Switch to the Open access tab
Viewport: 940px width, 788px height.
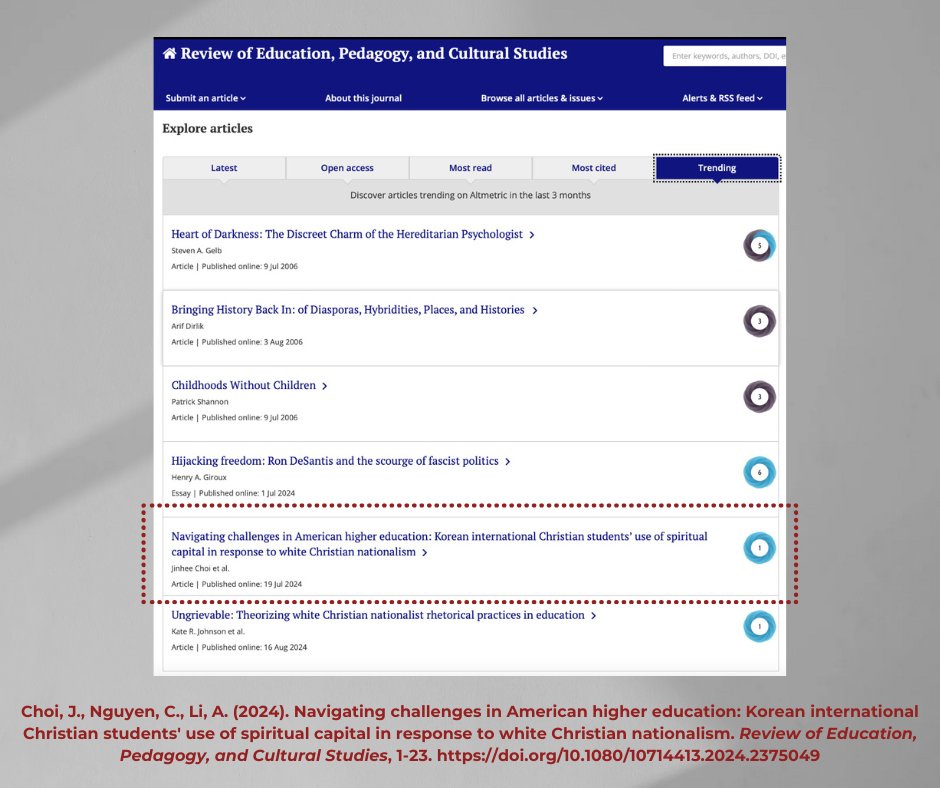(347, 168)
